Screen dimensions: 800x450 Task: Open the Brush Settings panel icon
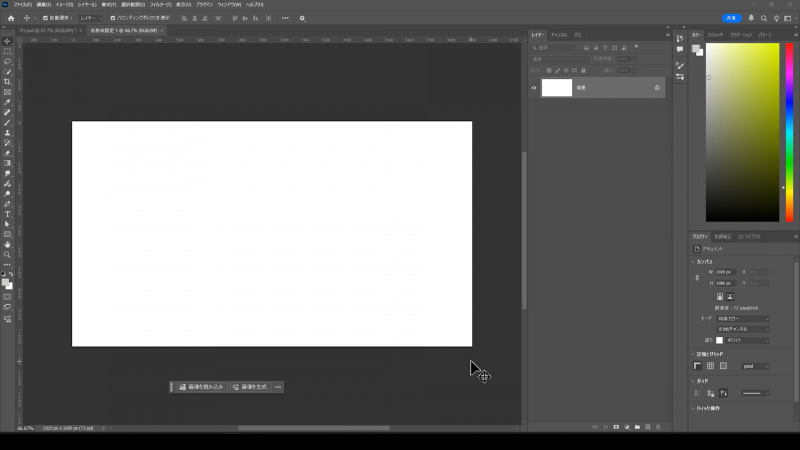pyautogui.click(x=680, y=65)
